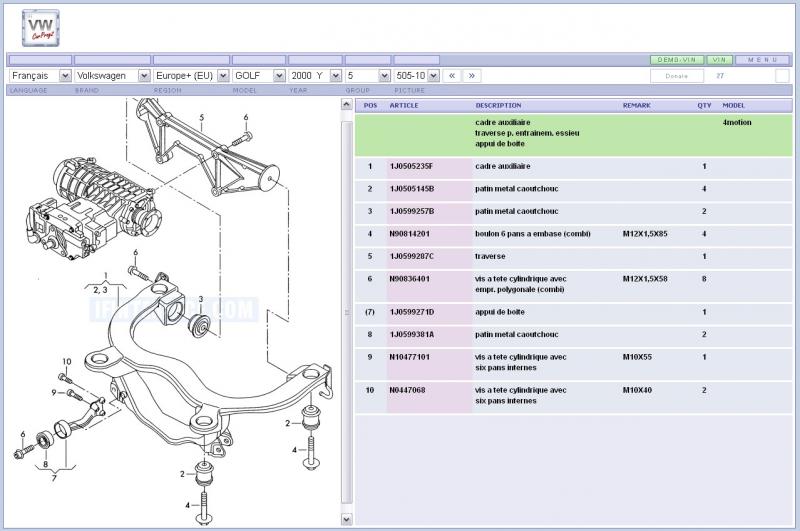Click 'boulon 6 pans a embase (combi)' description
Screen dimensions: 800x531
point(533,234)
